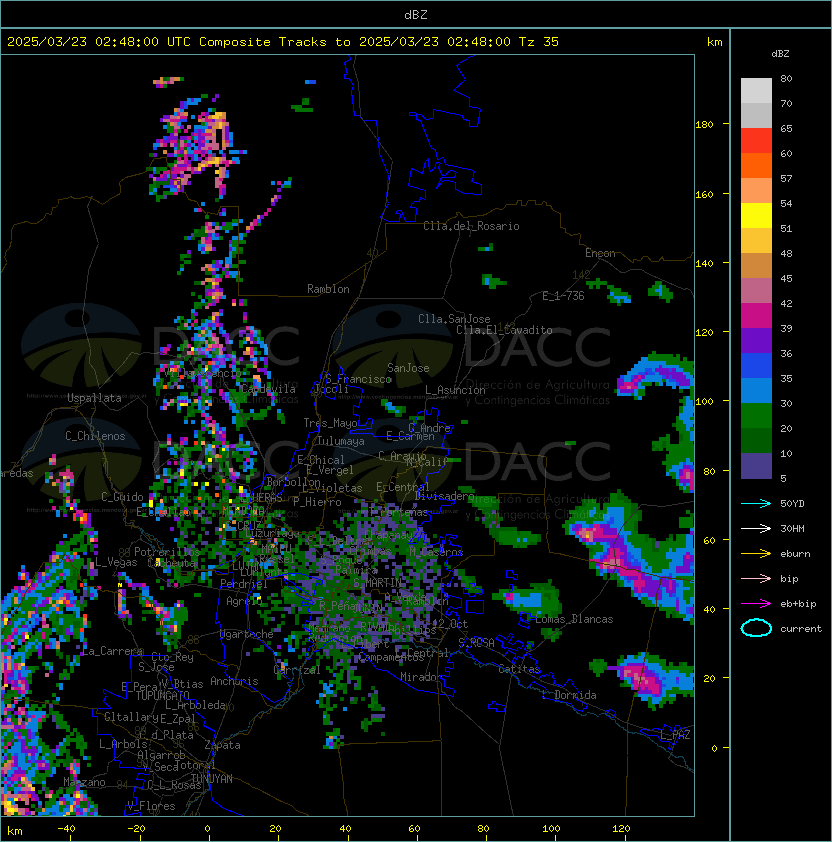The image size is (832, 842).
Task: Click the C_Chilenos map label
Action: (95, 436)
